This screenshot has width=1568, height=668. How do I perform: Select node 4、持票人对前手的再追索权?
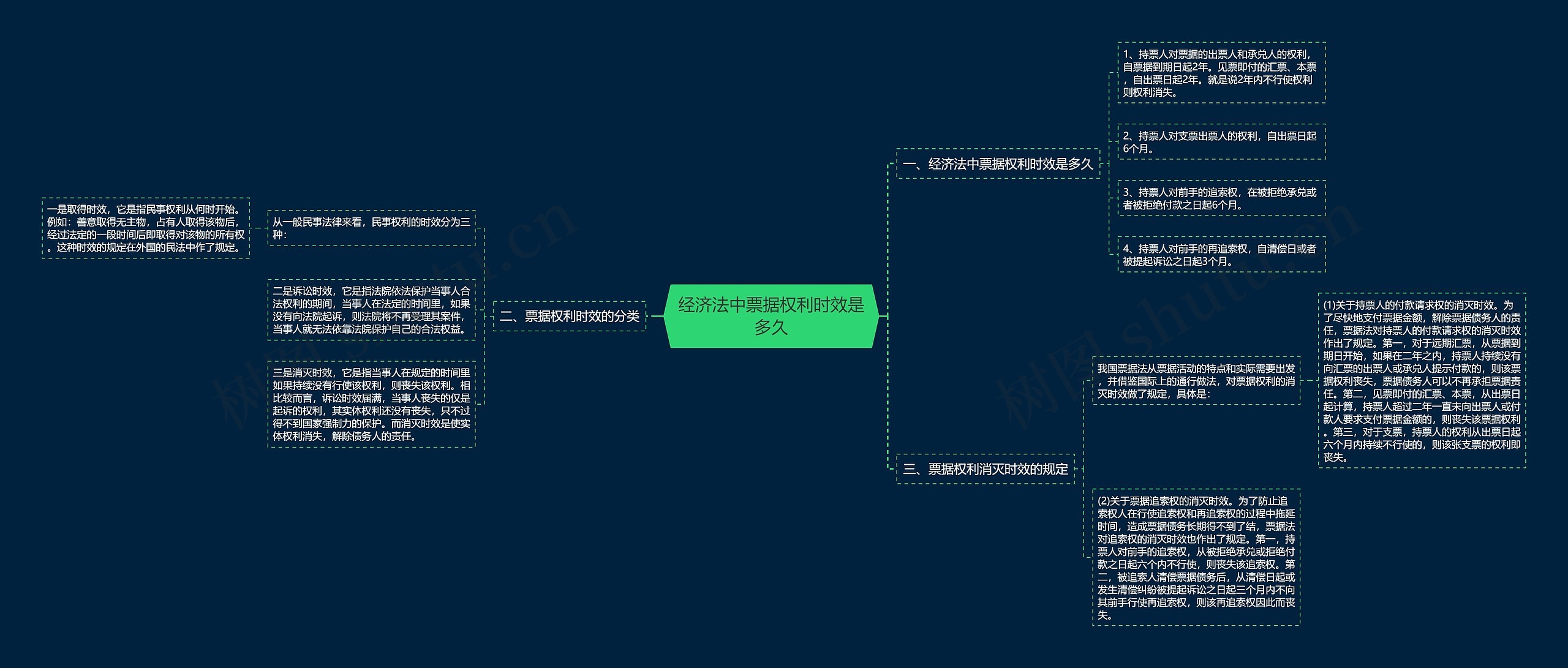click(1221, 255)
